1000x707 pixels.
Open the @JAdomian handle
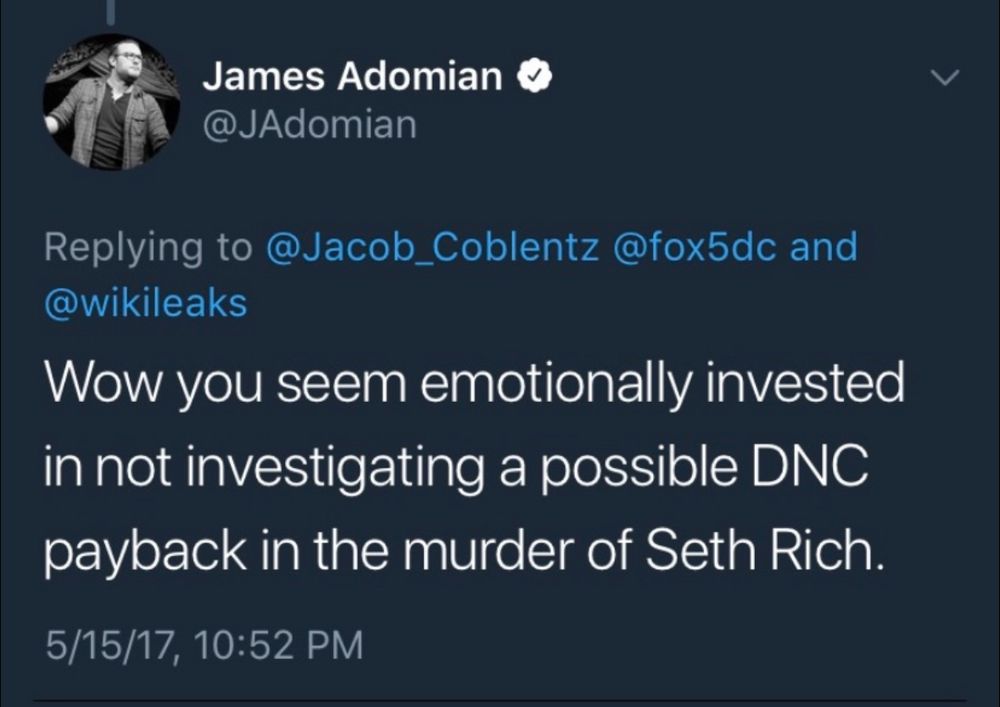coord(308,126)
